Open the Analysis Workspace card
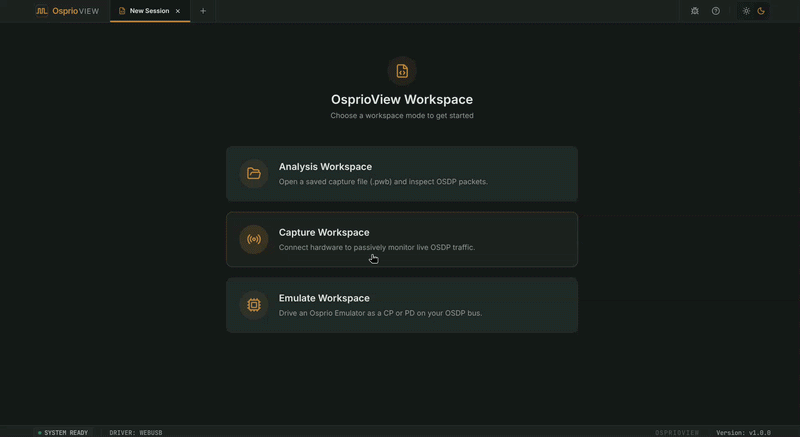800x437 pixels. [x=402, y=174]
